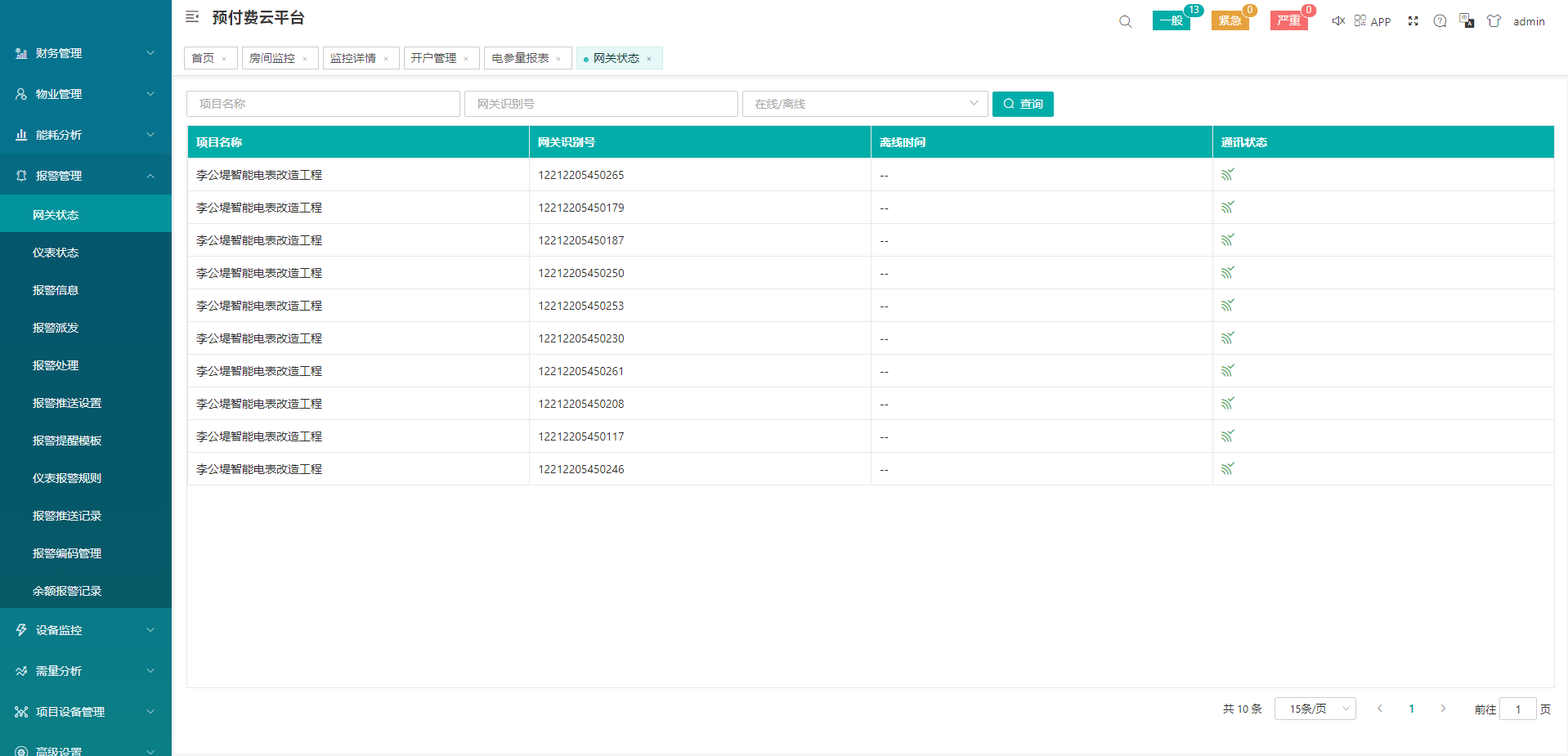
Task: Click signal icon for gateway 12212205450230
Action: (x=1227, y=338)
